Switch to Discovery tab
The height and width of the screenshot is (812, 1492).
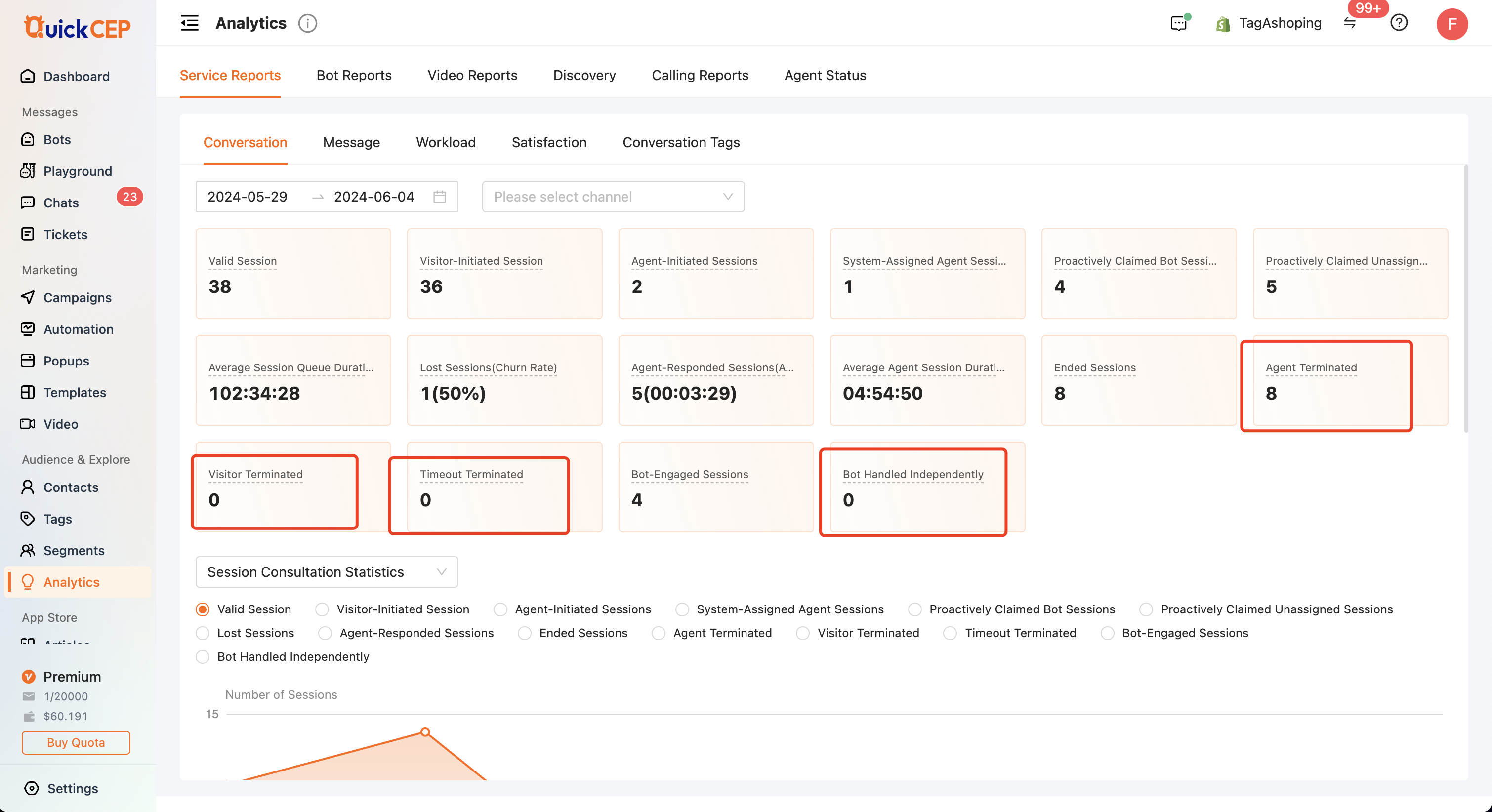click(584, 75)
